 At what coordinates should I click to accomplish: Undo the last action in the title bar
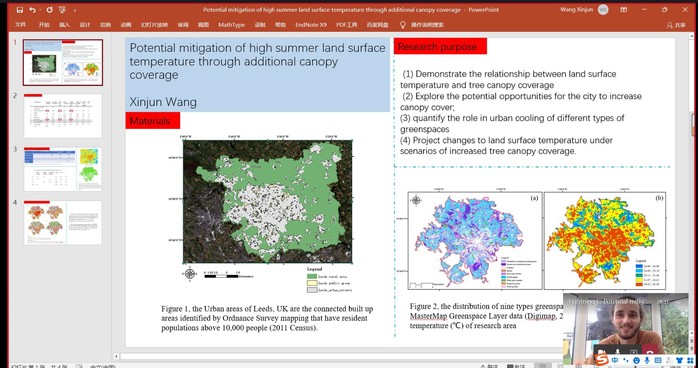pos(32,10)
